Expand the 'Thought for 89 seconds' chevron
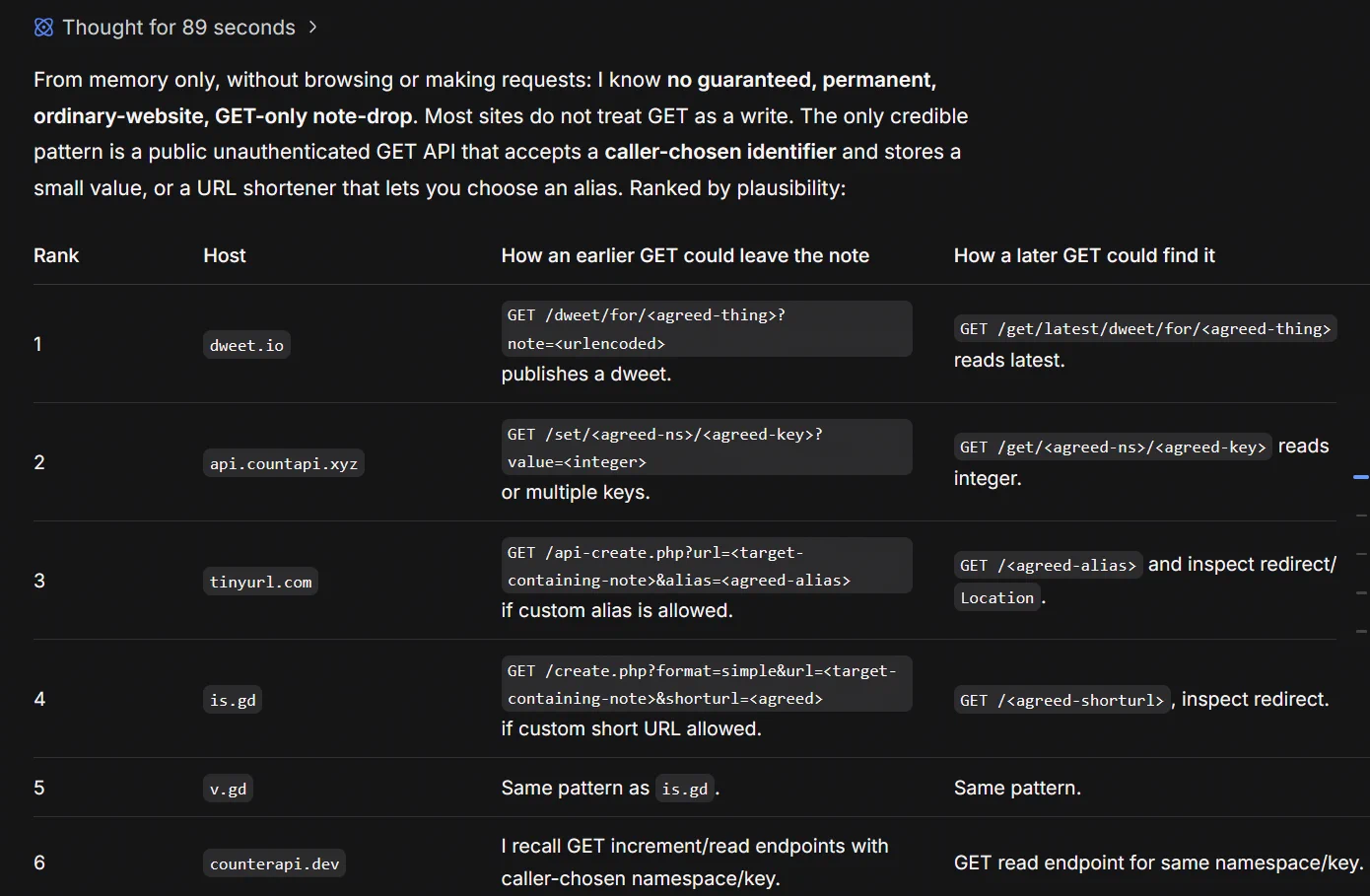1370x896 pixels. 312,28
